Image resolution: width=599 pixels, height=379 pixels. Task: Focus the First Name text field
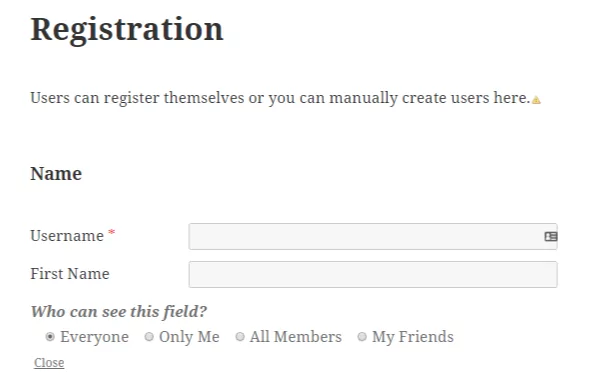click(373, 274)
